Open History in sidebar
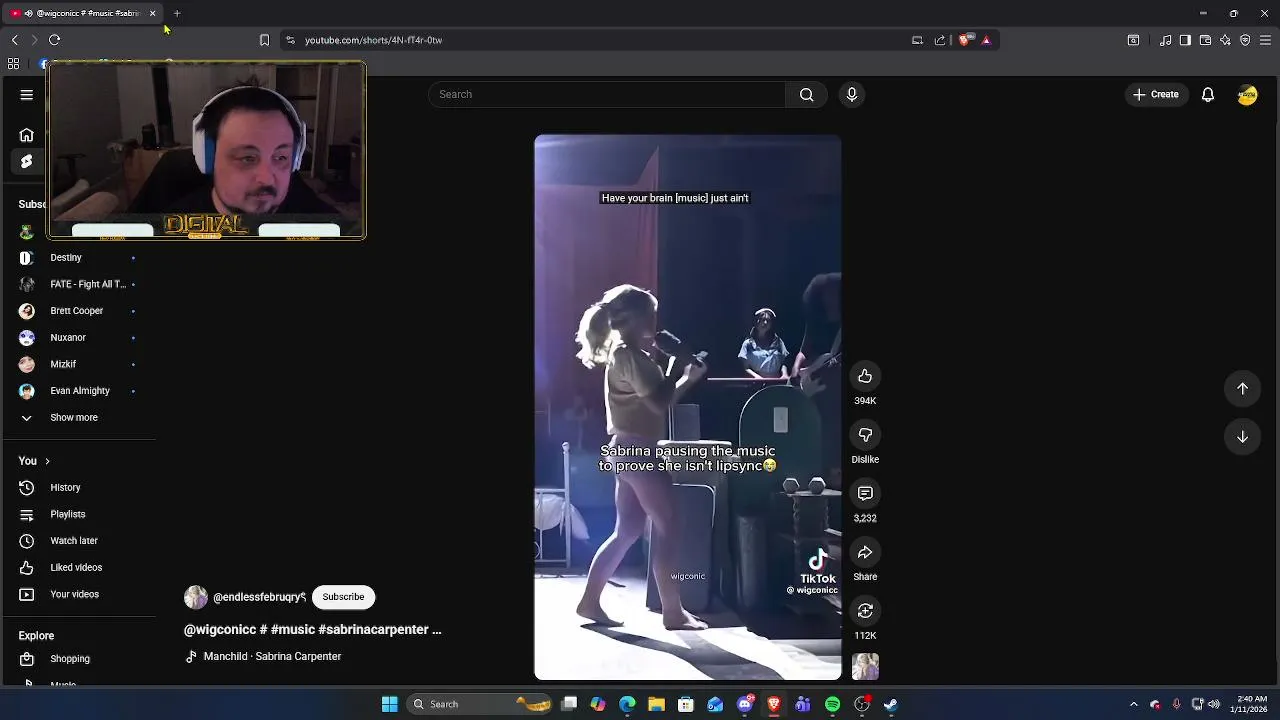The height and width of the screenshot is (720, 1280). click(x=65, y=487)
